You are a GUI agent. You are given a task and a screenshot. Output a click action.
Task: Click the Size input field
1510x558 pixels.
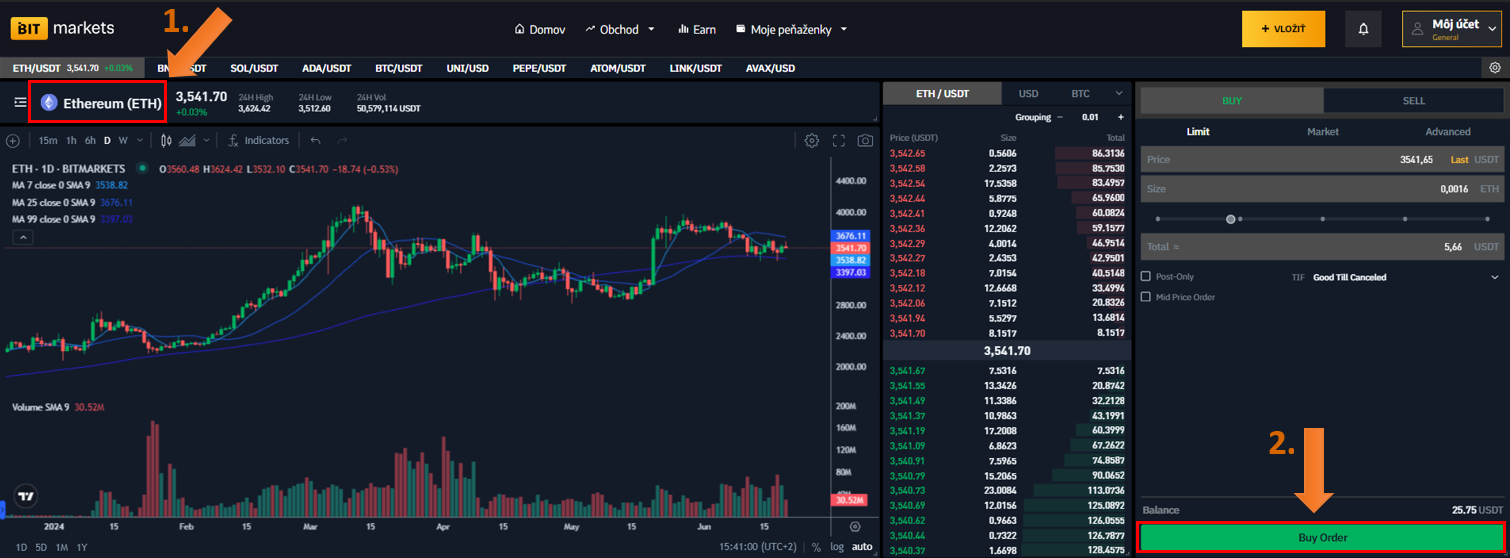(x=1322, y=188)
